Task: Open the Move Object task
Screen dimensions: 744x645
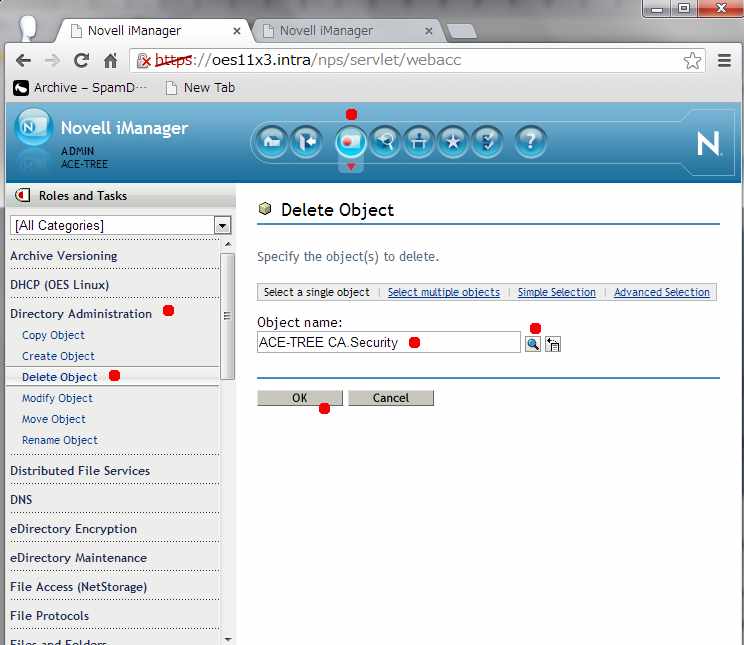Action: (x=54, y=419)
